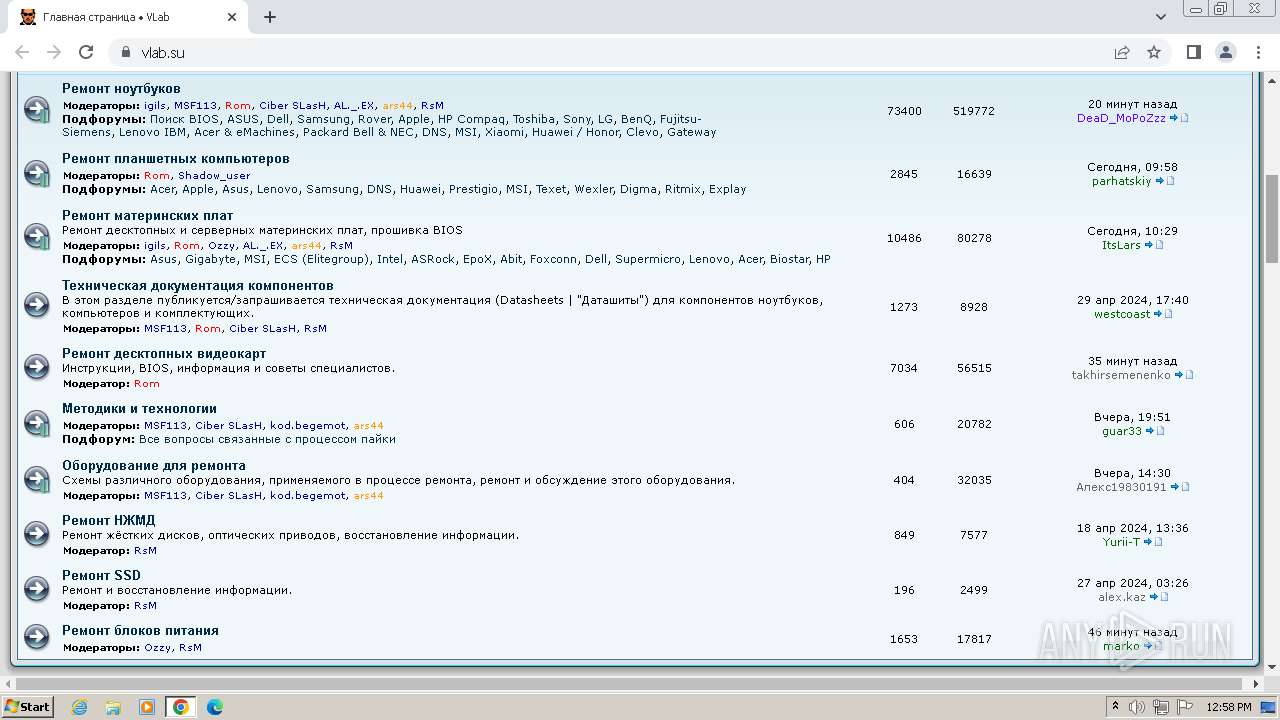Open the Ремонт НЖМД forum
Screen dimensions: 1280x720
[108, 521]
